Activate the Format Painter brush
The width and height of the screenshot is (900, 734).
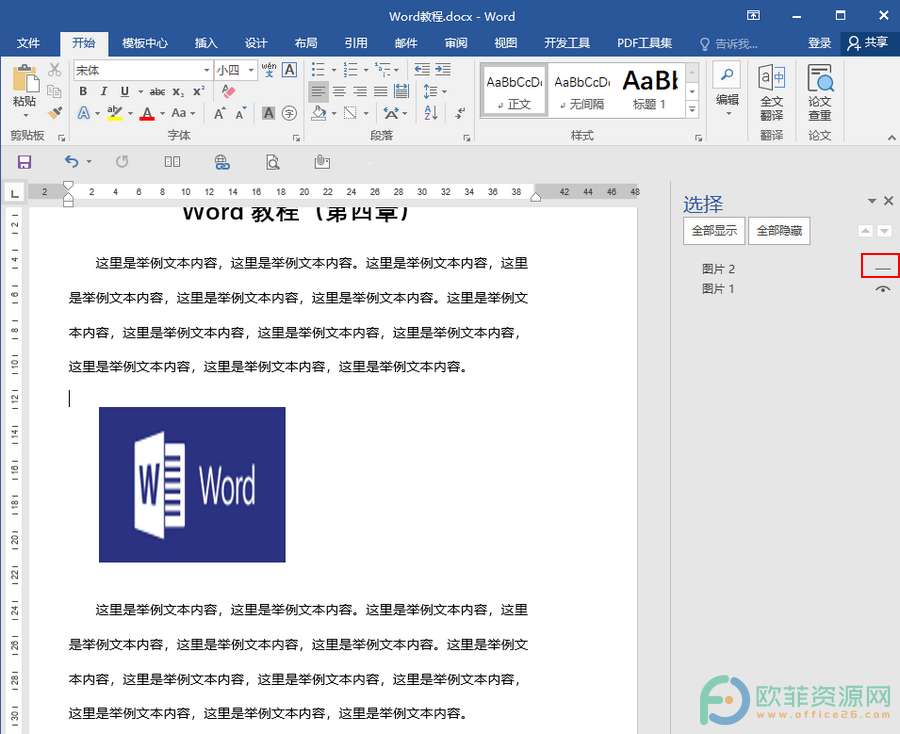pyautogui.click(x=55, y=112)
